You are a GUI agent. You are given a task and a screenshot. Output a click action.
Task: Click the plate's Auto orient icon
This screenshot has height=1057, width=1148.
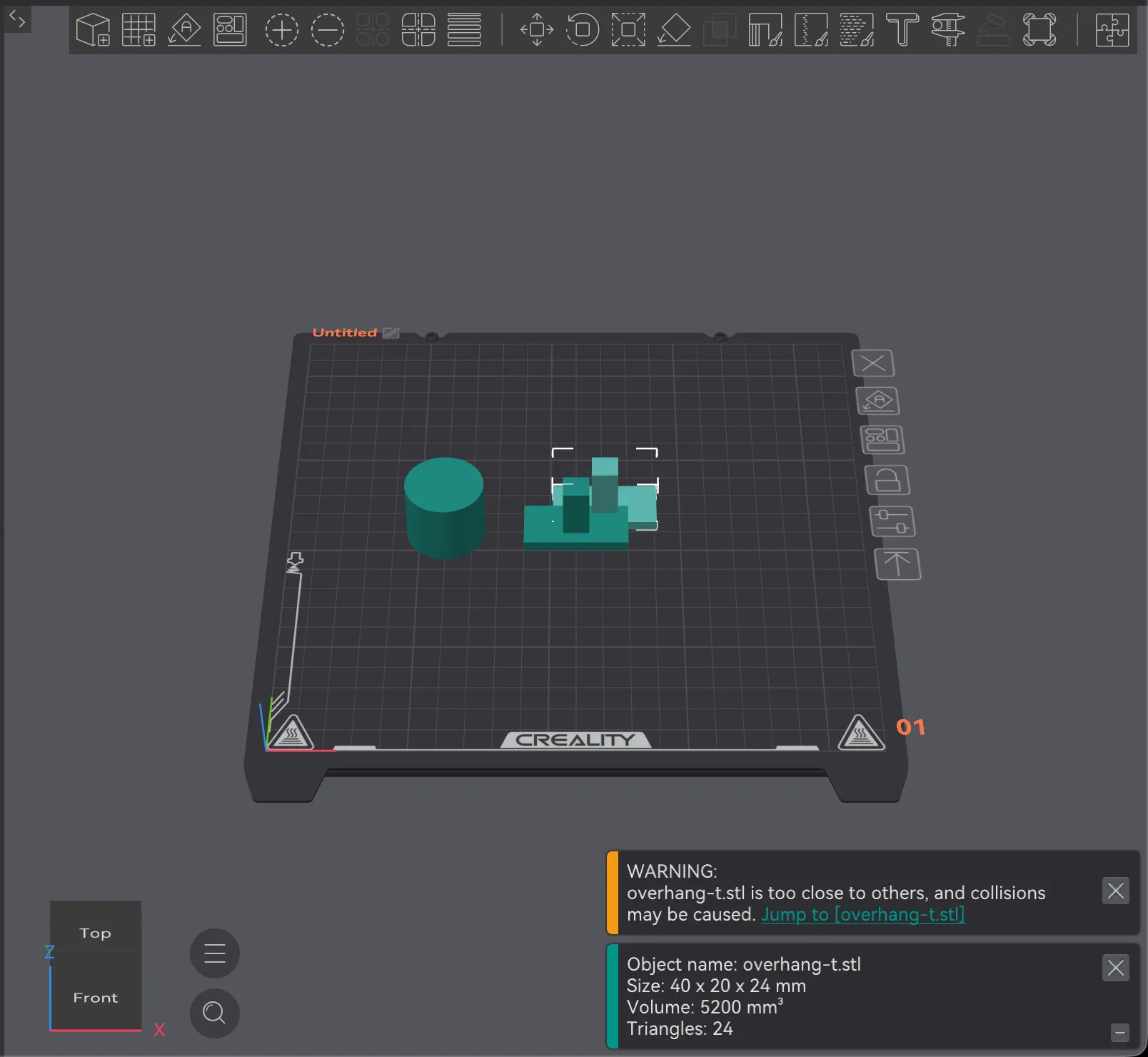pyautogui.click(x=878, y=401)
